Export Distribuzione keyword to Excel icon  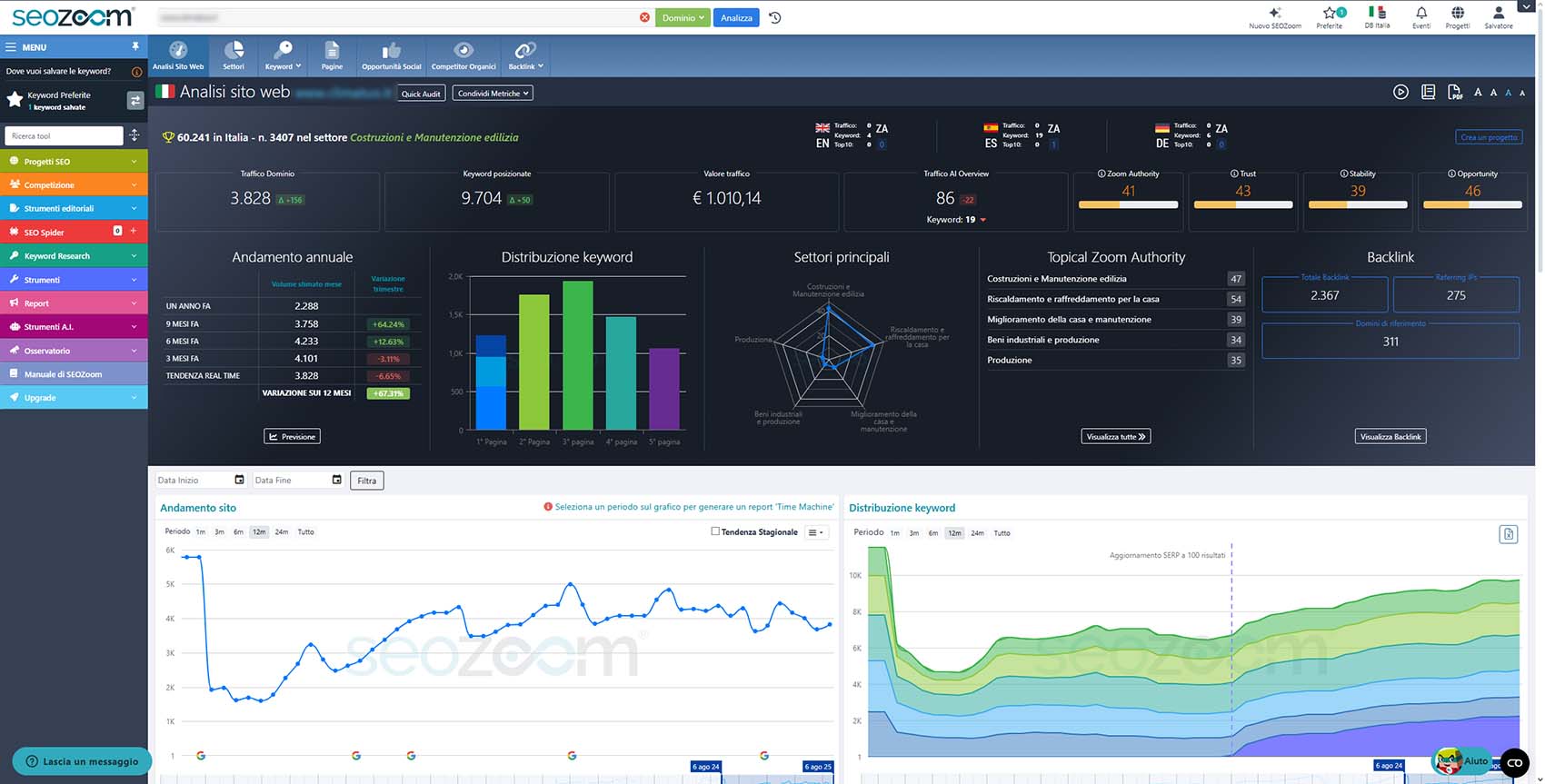[x=1508, y=534]
